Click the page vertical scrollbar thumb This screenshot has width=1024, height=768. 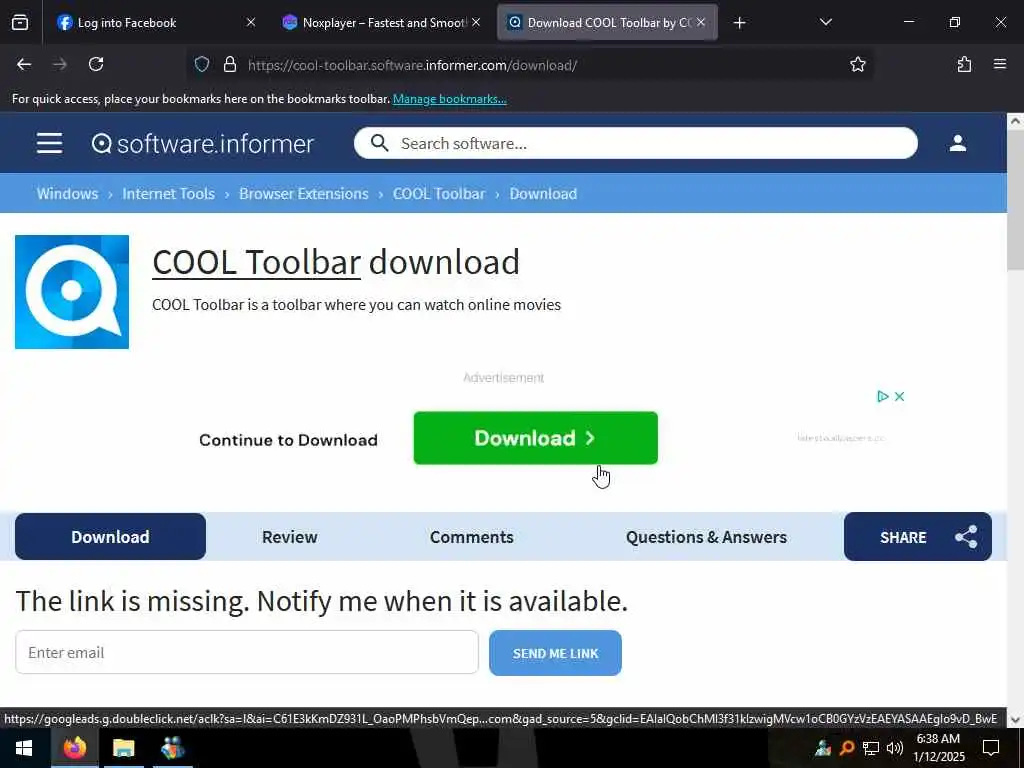1015,200
